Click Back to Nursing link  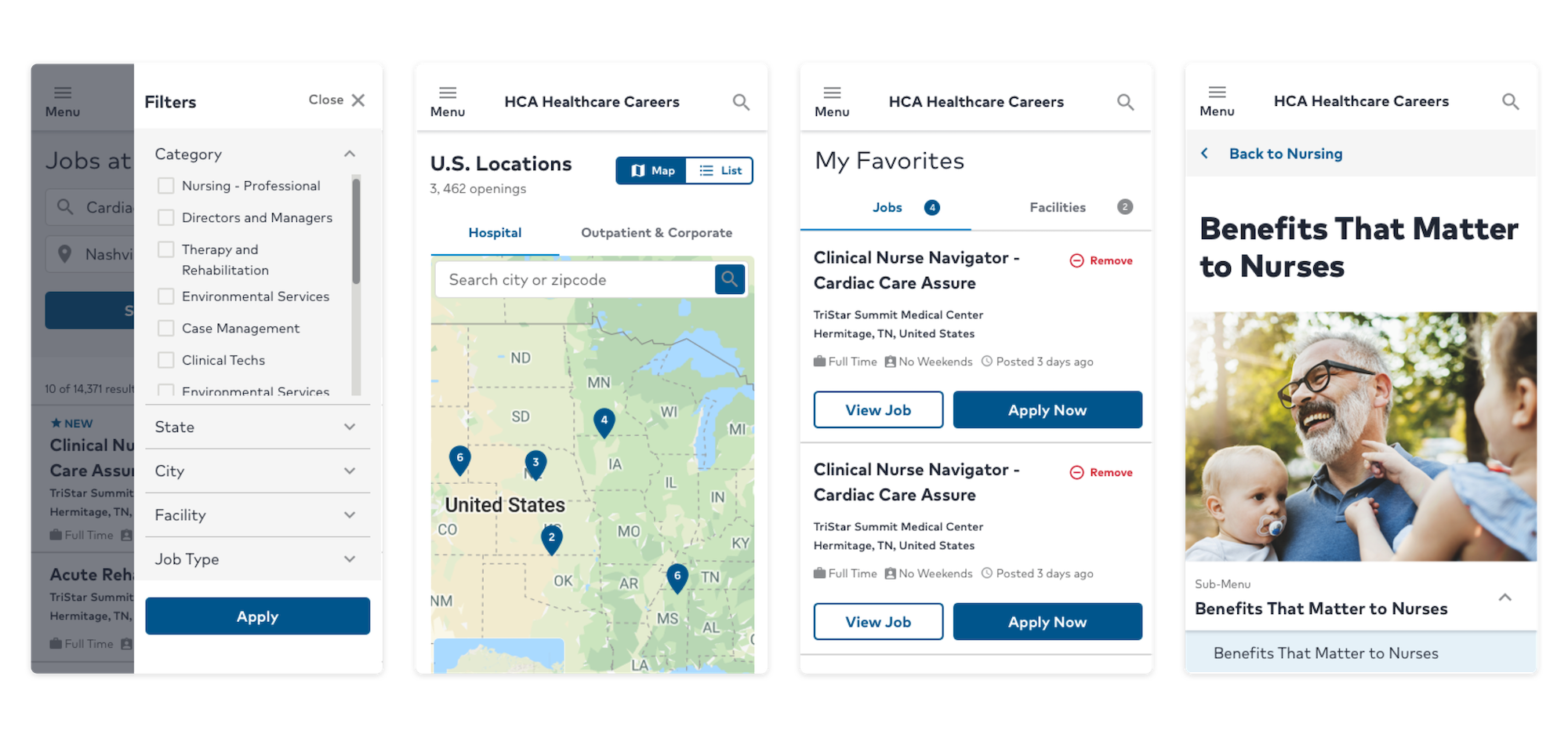pos(1286,154)
